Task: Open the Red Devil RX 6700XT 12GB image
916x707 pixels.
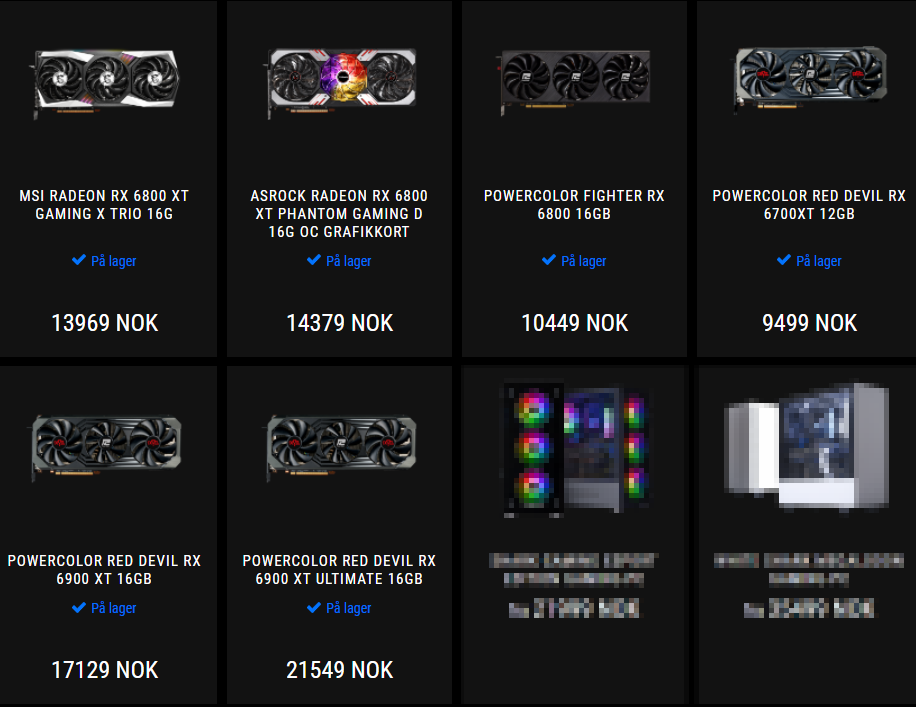Action: pos(811,78)
